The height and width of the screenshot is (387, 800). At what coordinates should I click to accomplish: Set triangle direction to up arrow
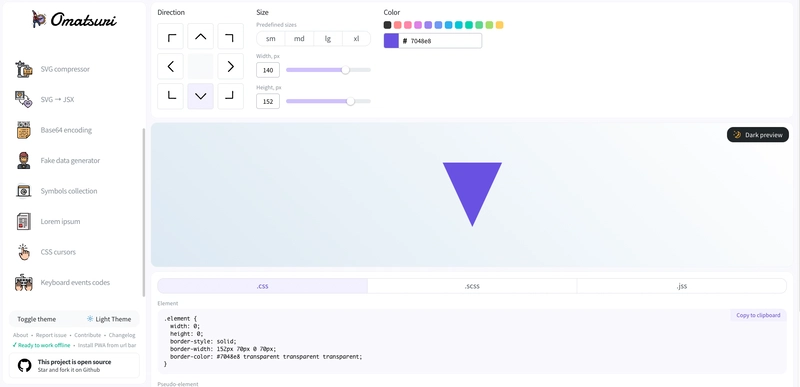[201, 36]
